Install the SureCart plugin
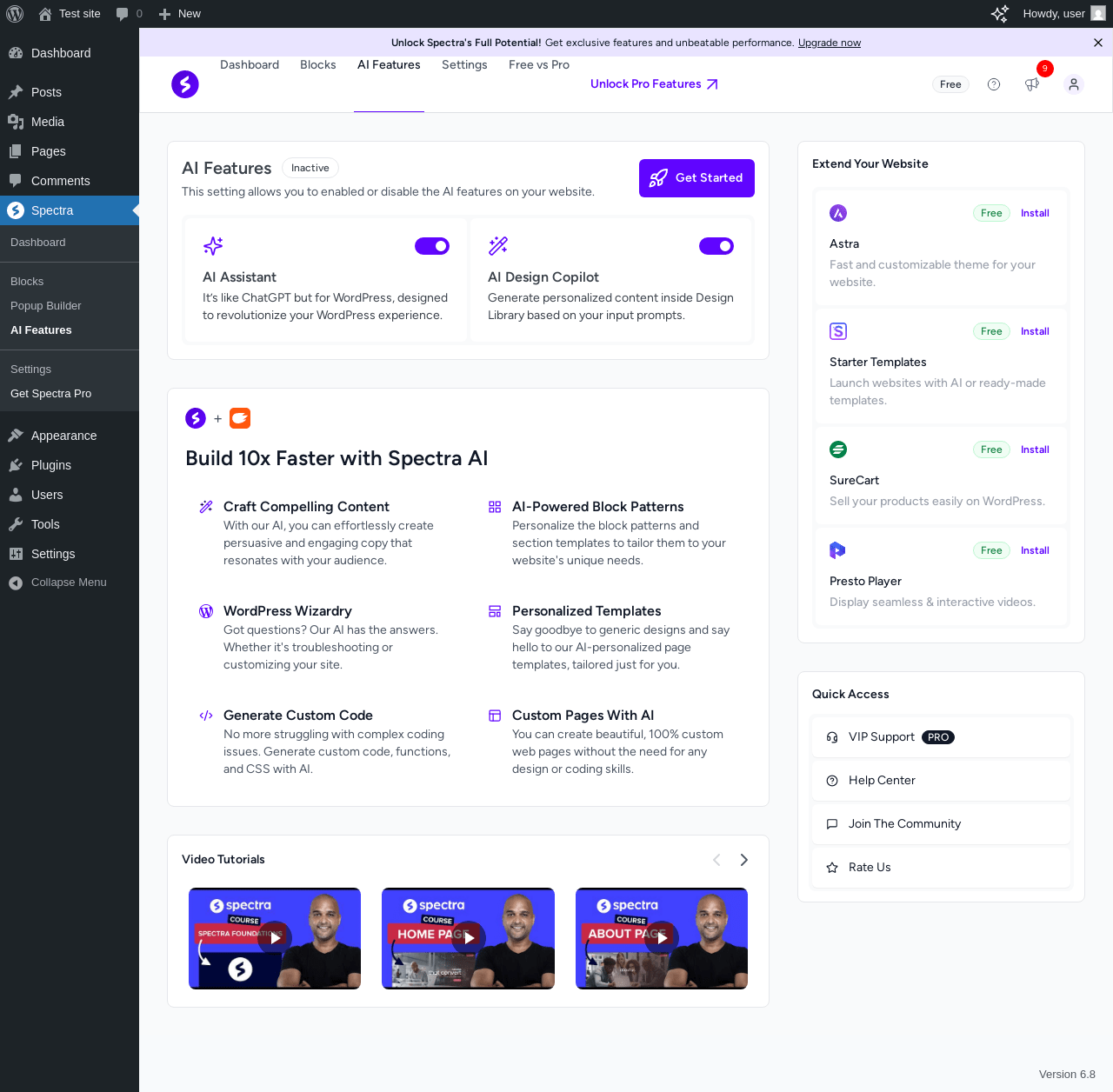This screenshot has width=1113, height=1092. coord(1035,449)
